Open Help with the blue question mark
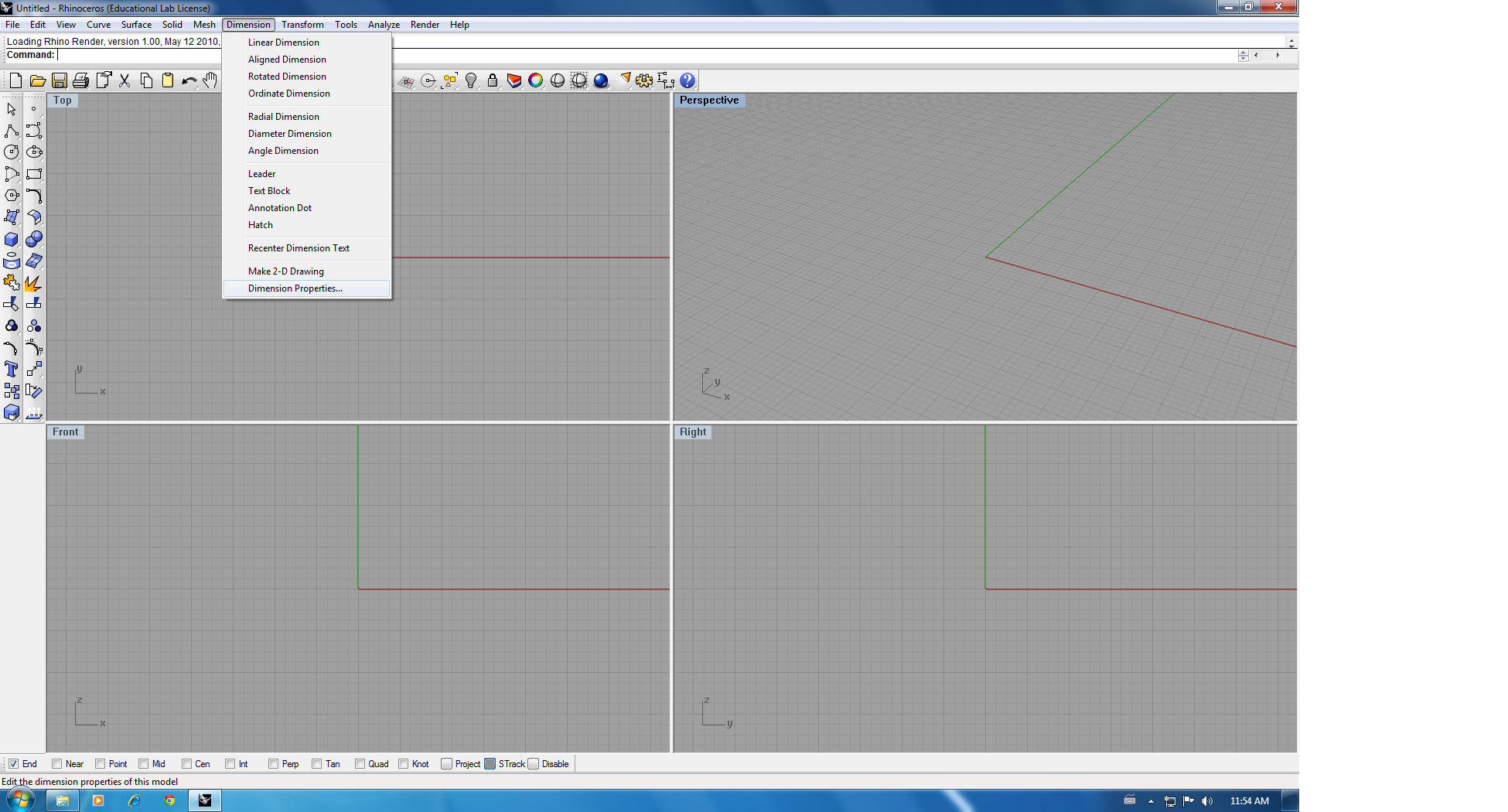The width and height of the screenshot is (1508, 812). click(x=687, y=80)
